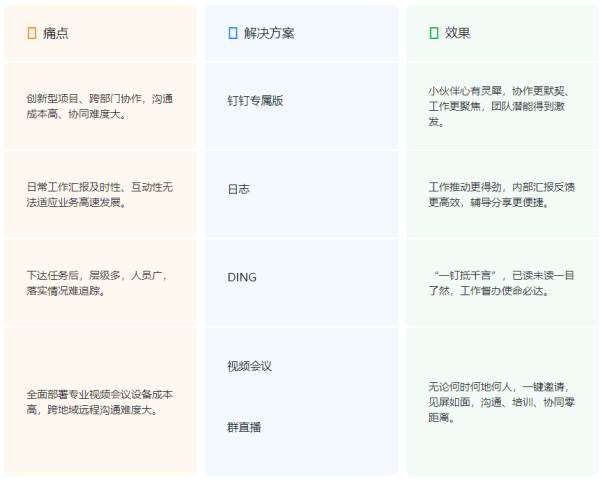Click the pain point about 日常工作汇报及时性
This screenshot has width=600, height=479.
[99, 194]
